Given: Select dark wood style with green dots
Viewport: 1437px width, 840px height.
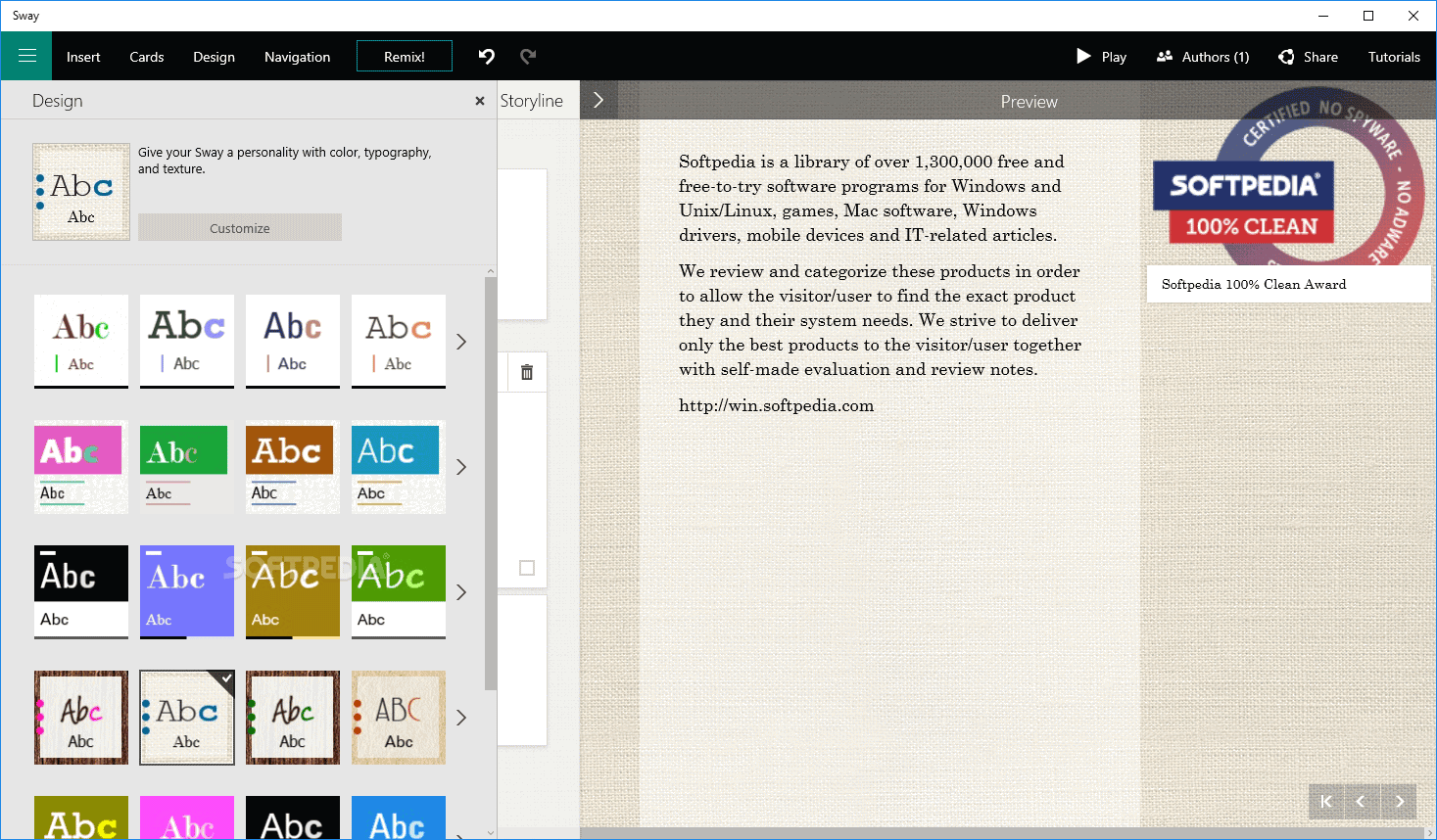Looking at the screenshot, I should click(293, 718).
